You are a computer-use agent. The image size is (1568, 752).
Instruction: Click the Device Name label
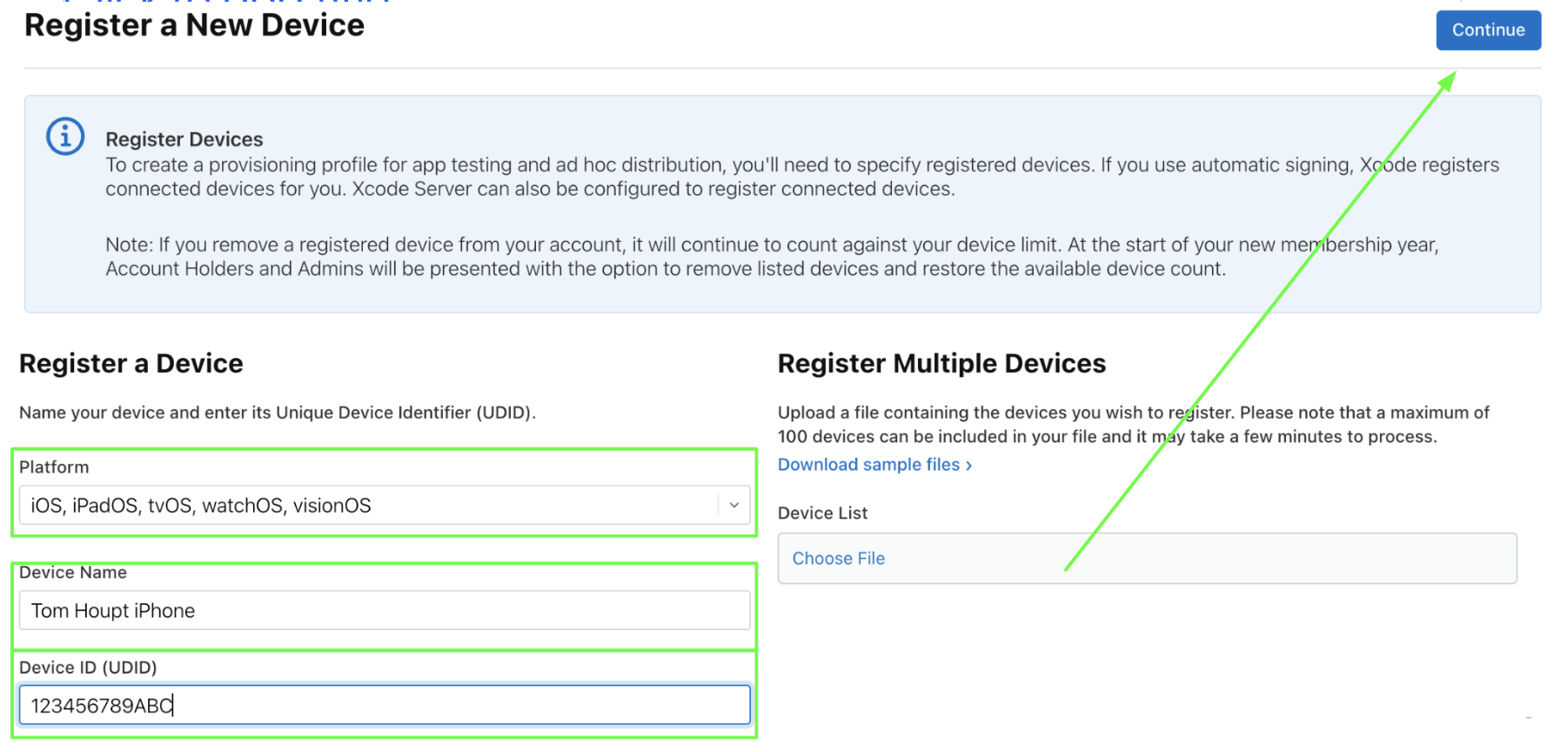(73, 573)
